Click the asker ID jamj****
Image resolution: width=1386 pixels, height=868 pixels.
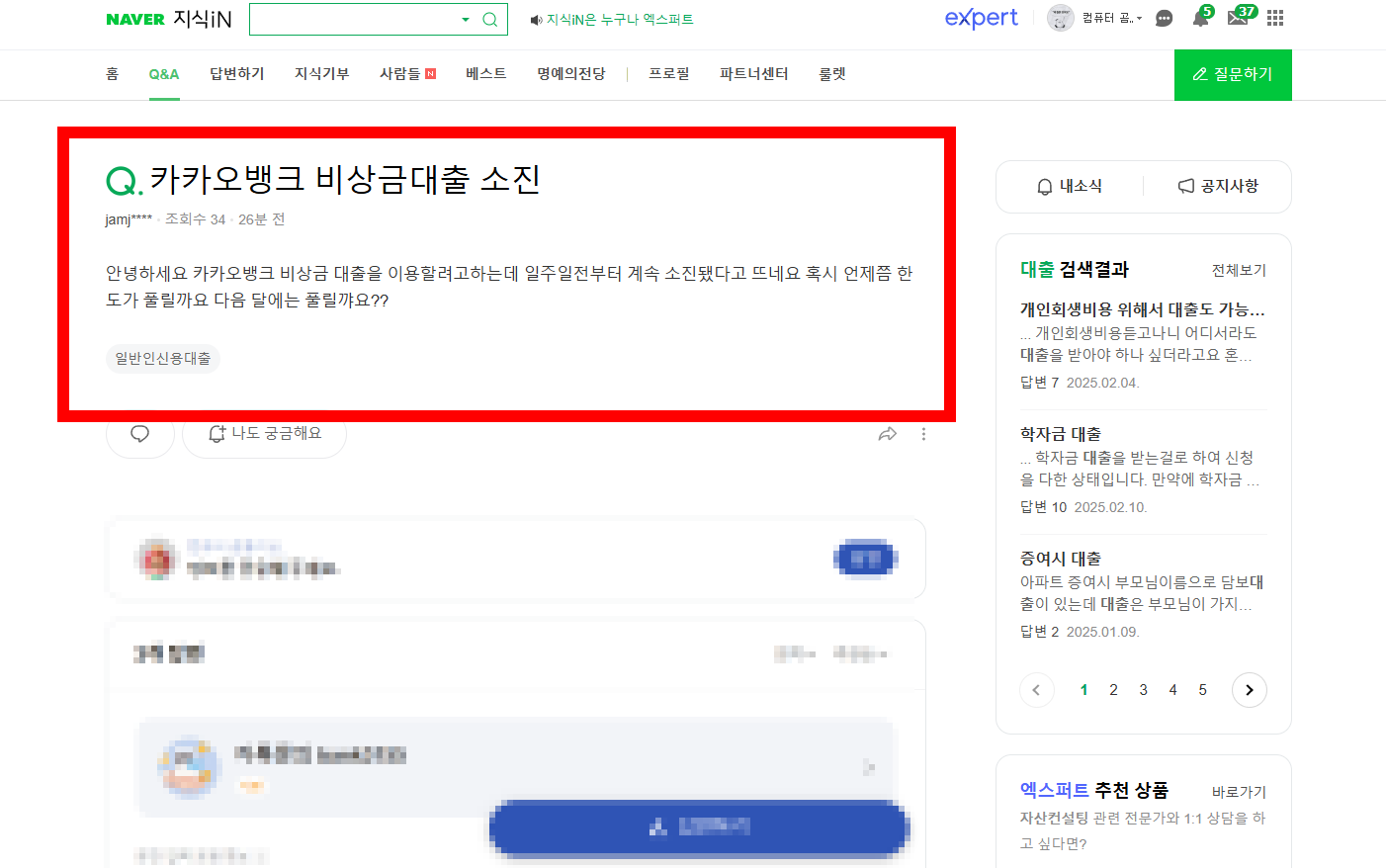click(x=129, y=219)
